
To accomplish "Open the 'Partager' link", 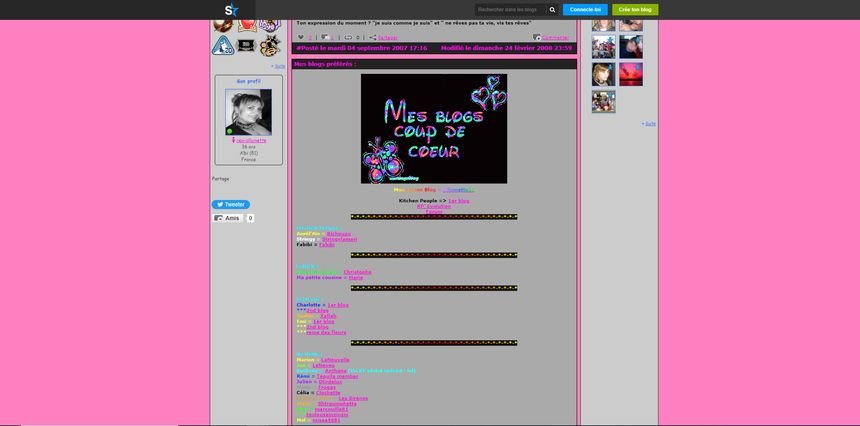I will (x=388, y=38).
